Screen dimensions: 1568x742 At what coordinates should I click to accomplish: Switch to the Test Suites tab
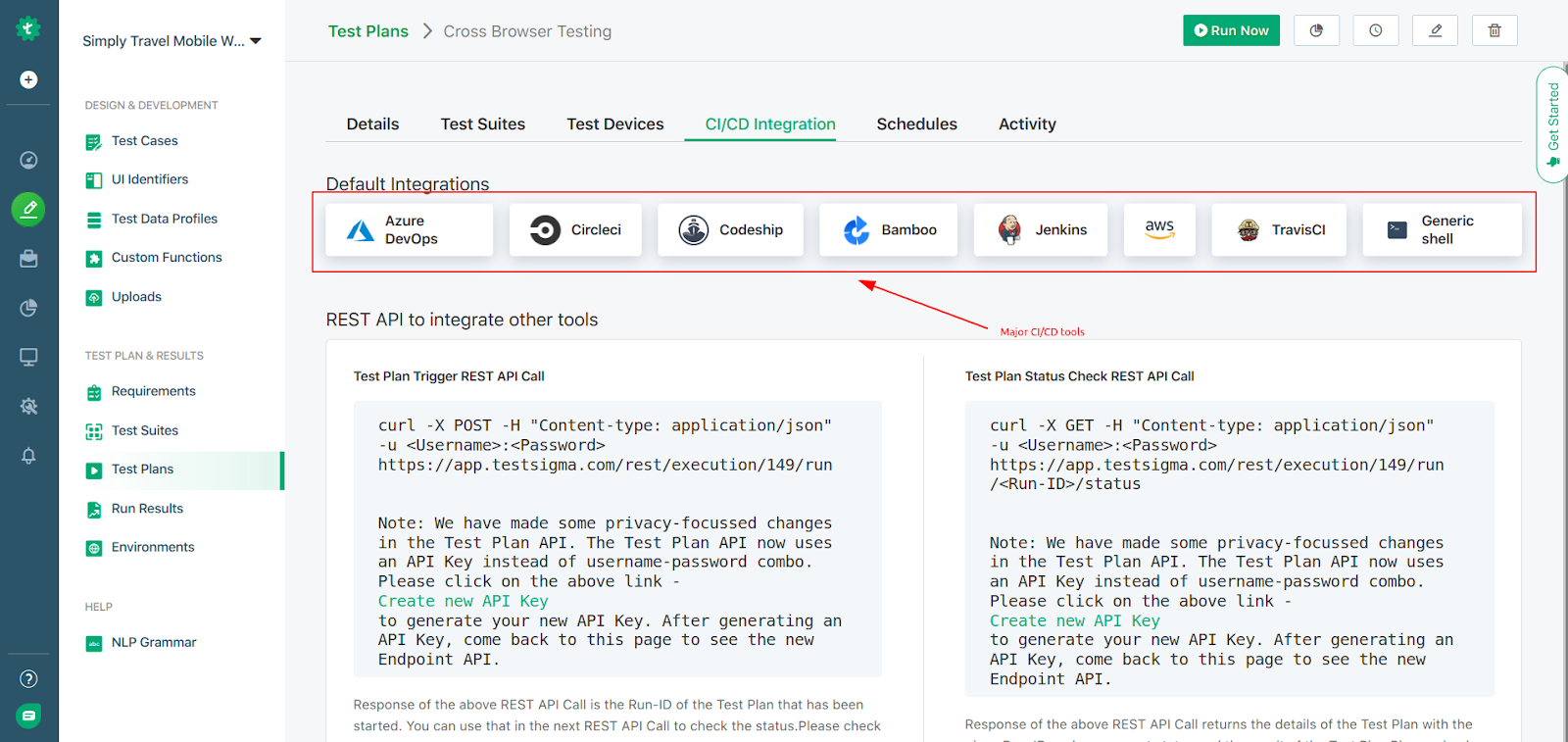pyautogui.click(x=483, y=124)
